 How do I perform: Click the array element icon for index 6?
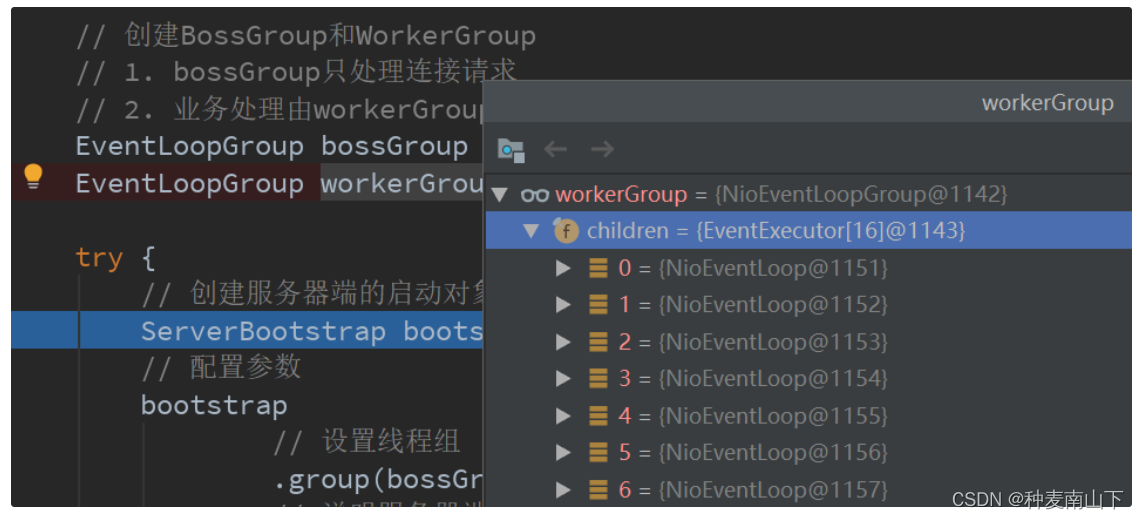click(x=598, y=490)
